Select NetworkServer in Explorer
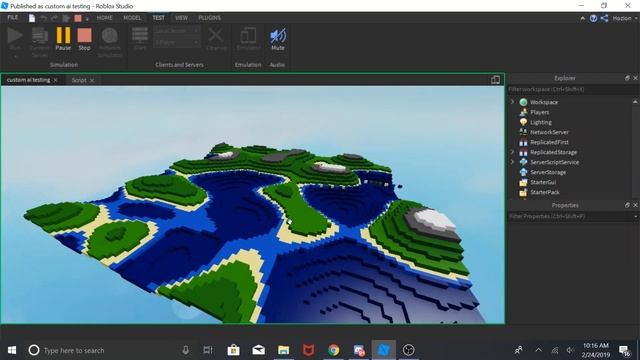Image resolution: width=640 pixels, height=360 pixels. click(549, 132)
